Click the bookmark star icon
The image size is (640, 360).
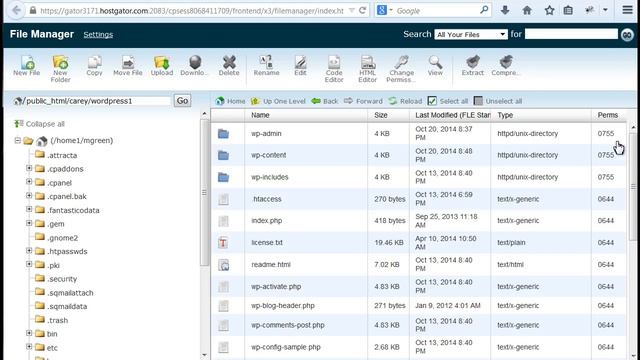click(549, 10)
